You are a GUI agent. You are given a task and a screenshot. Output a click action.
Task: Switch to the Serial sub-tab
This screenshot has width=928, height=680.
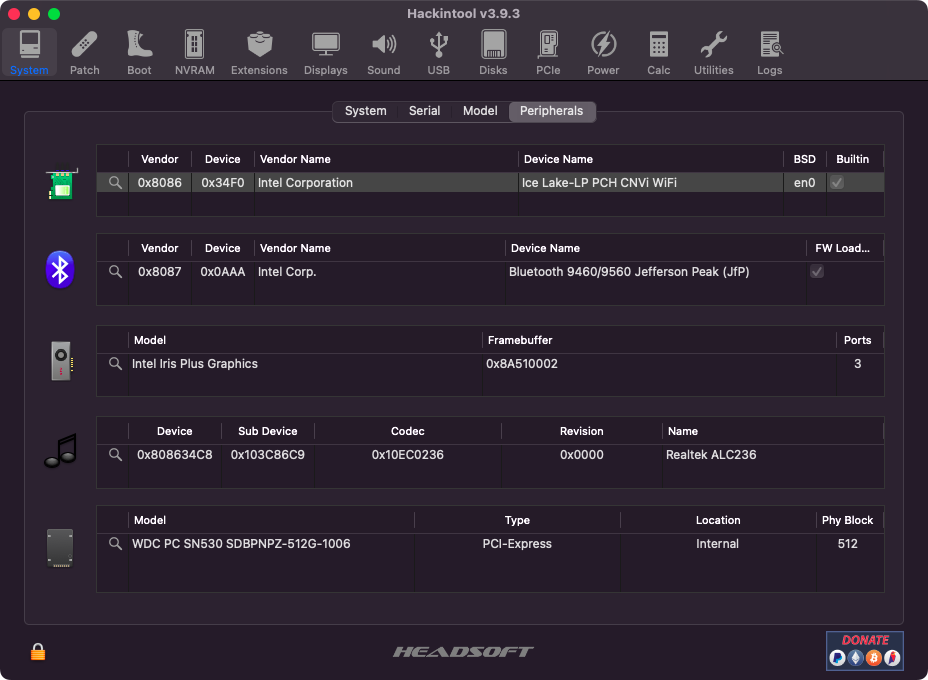pos(424,111)
